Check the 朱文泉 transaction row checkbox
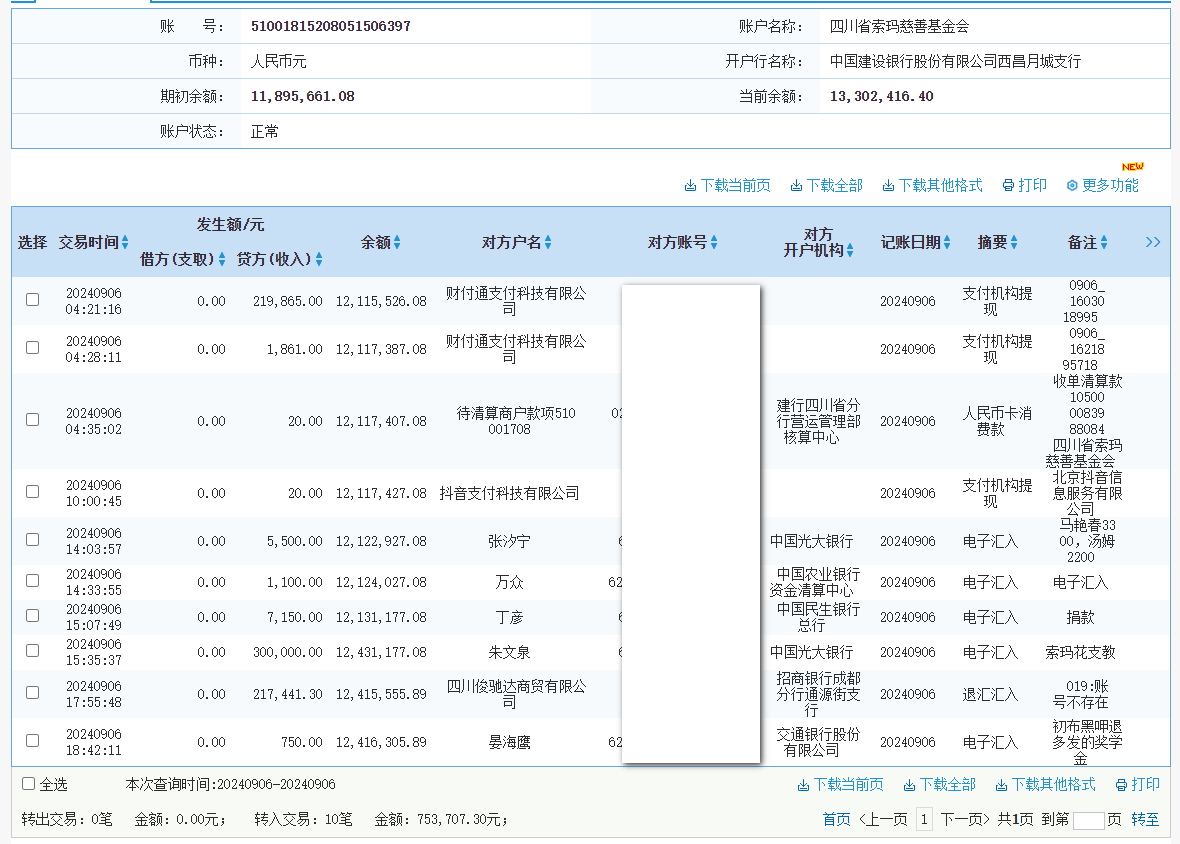This screenshot has width=1180, height=844. (32, 651)
